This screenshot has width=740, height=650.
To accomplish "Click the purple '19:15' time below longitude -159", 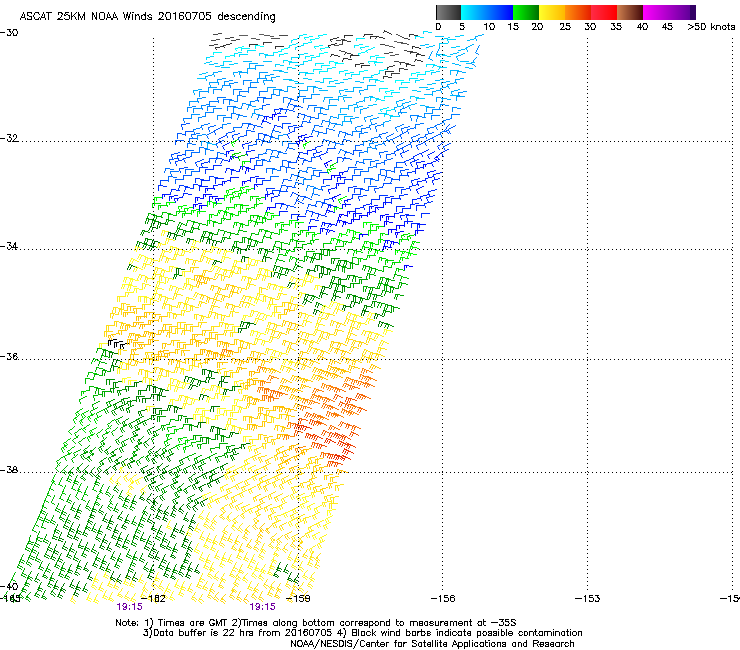I will point(262,607).
